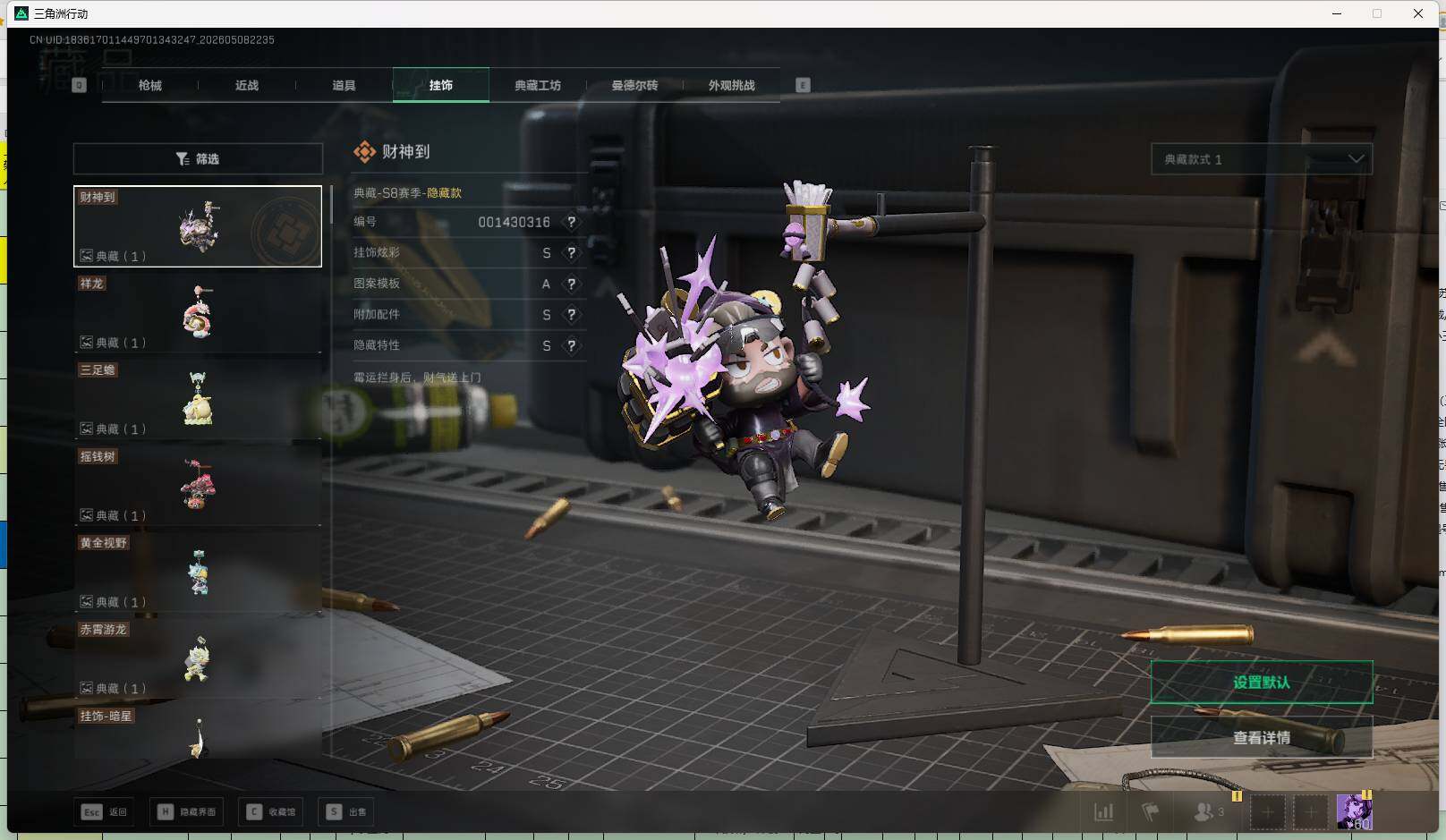This screenshot has width=1446, height=840.
Task: Open the 枪械 tab
Action: (150, 85)
